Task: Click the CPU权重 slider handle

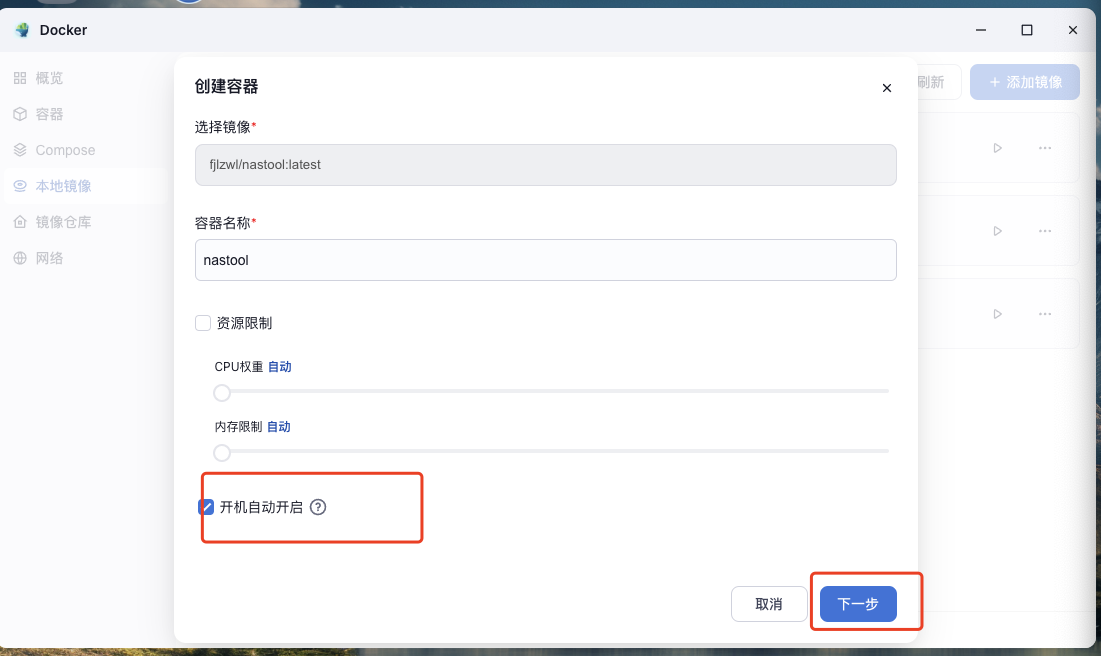Action: tap(222, 392)
